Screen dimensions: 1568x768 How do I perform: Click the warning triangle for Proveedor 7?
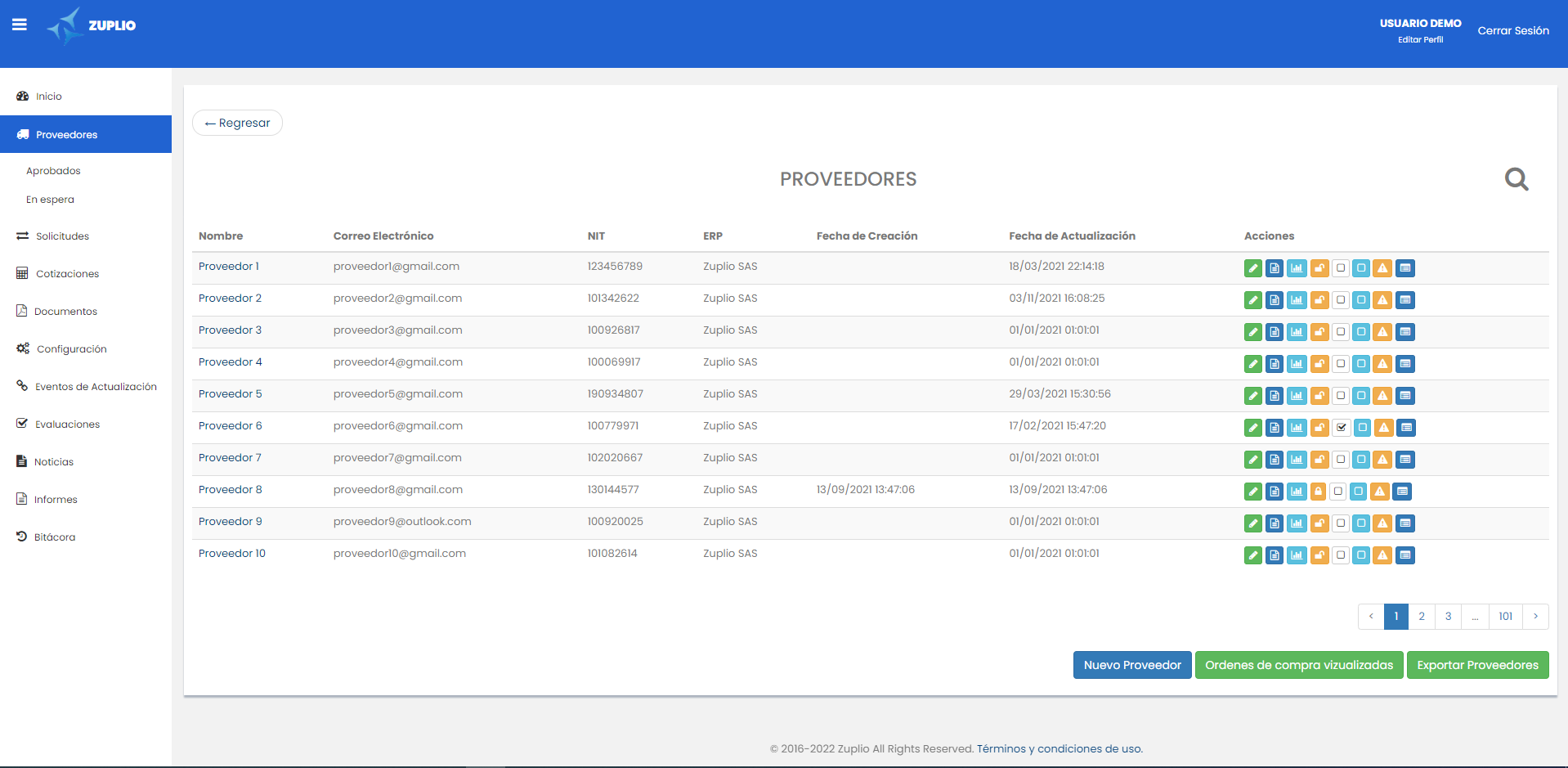1382,460
